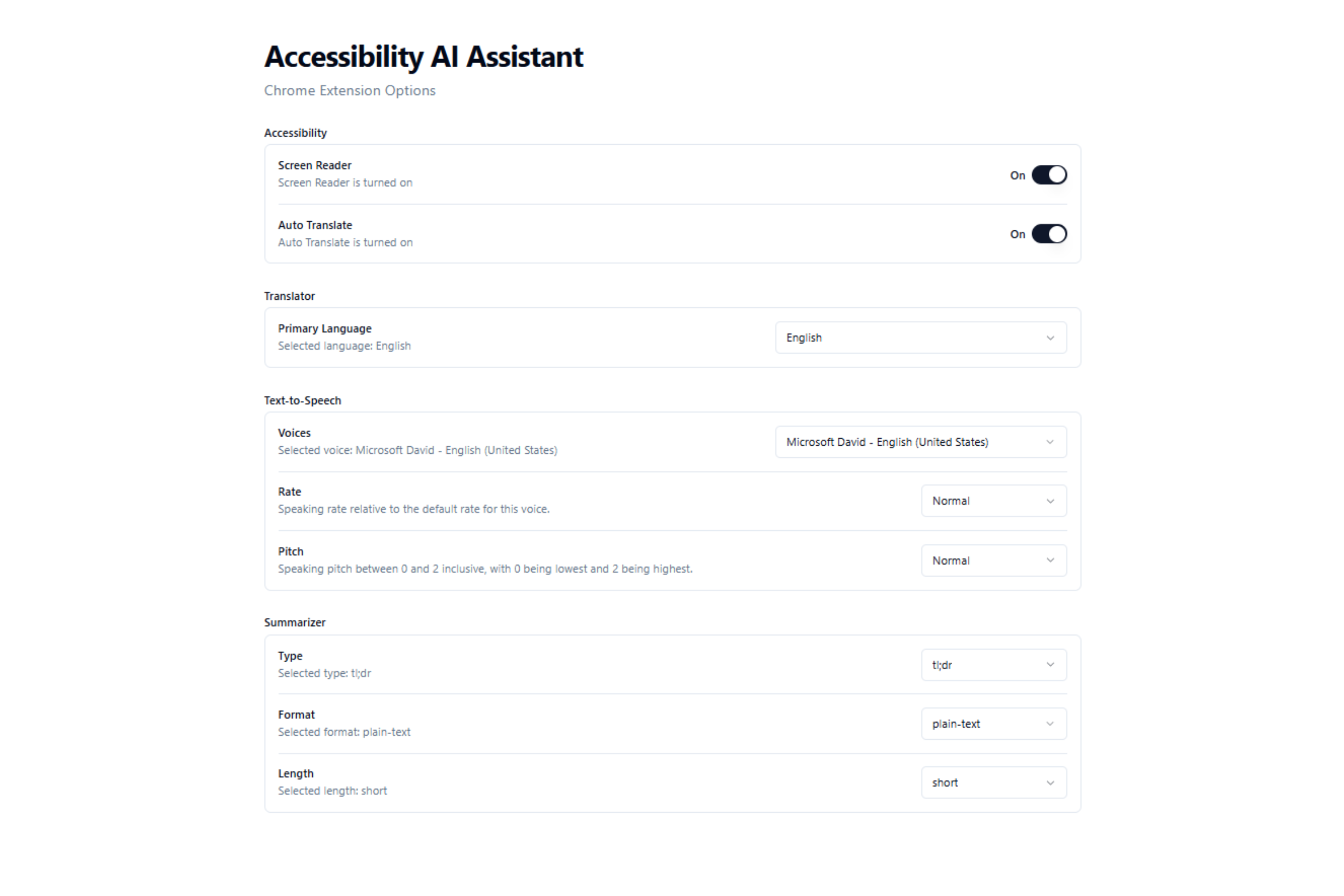
Task: Disable the Auto Translate switch
Action: tap(1049, 234)
